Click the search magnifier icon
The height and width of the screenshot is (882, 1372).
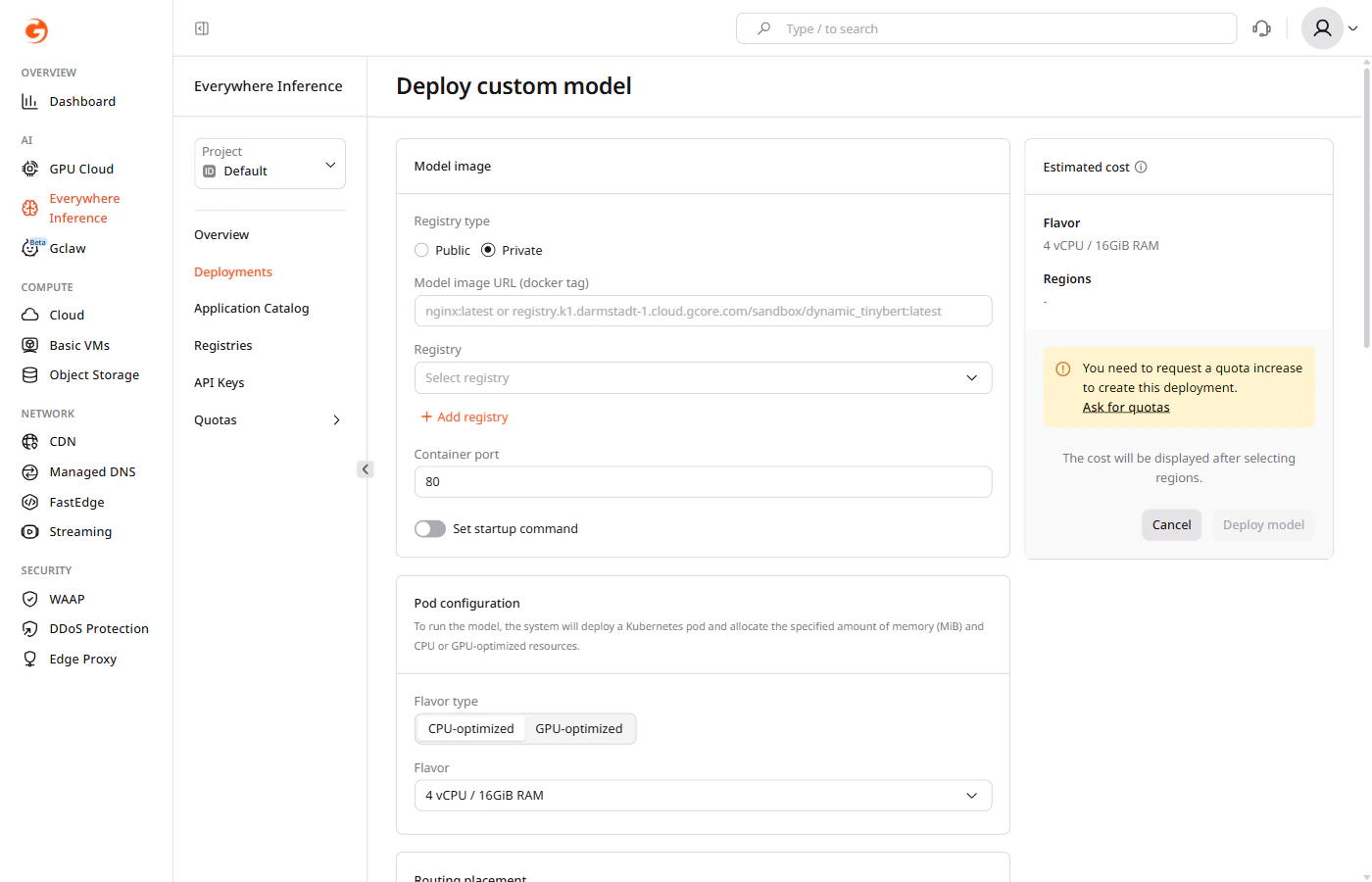coord(764,28)
